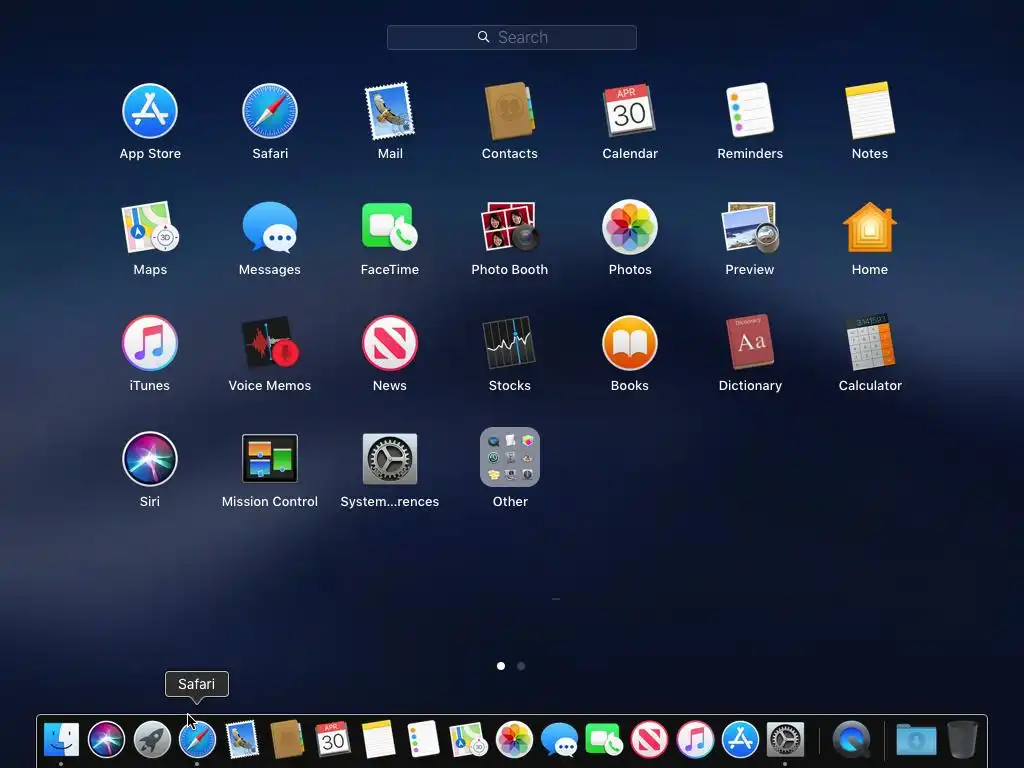Launch Reminders from Launchpad
The height and width of the screenshot is (768, 1024).
point(750,110)
